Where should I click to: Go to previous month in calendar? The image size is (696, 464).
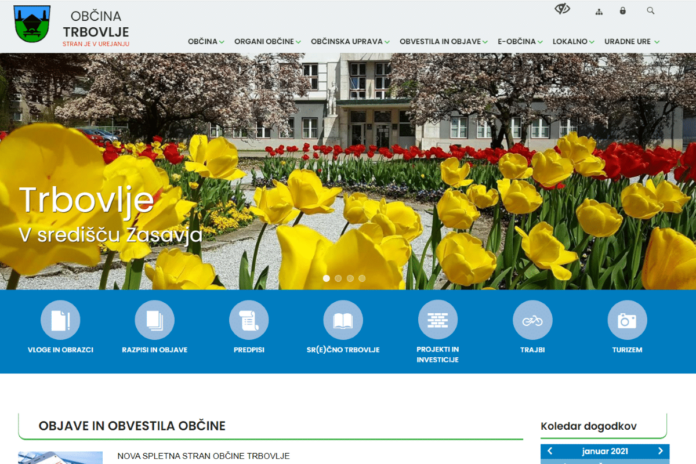550,451
